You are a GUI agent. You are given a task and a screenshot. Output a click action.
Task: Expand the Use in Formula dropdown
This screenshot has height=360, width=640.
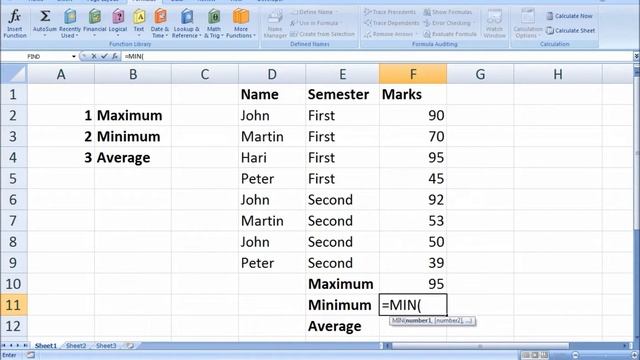341,23
